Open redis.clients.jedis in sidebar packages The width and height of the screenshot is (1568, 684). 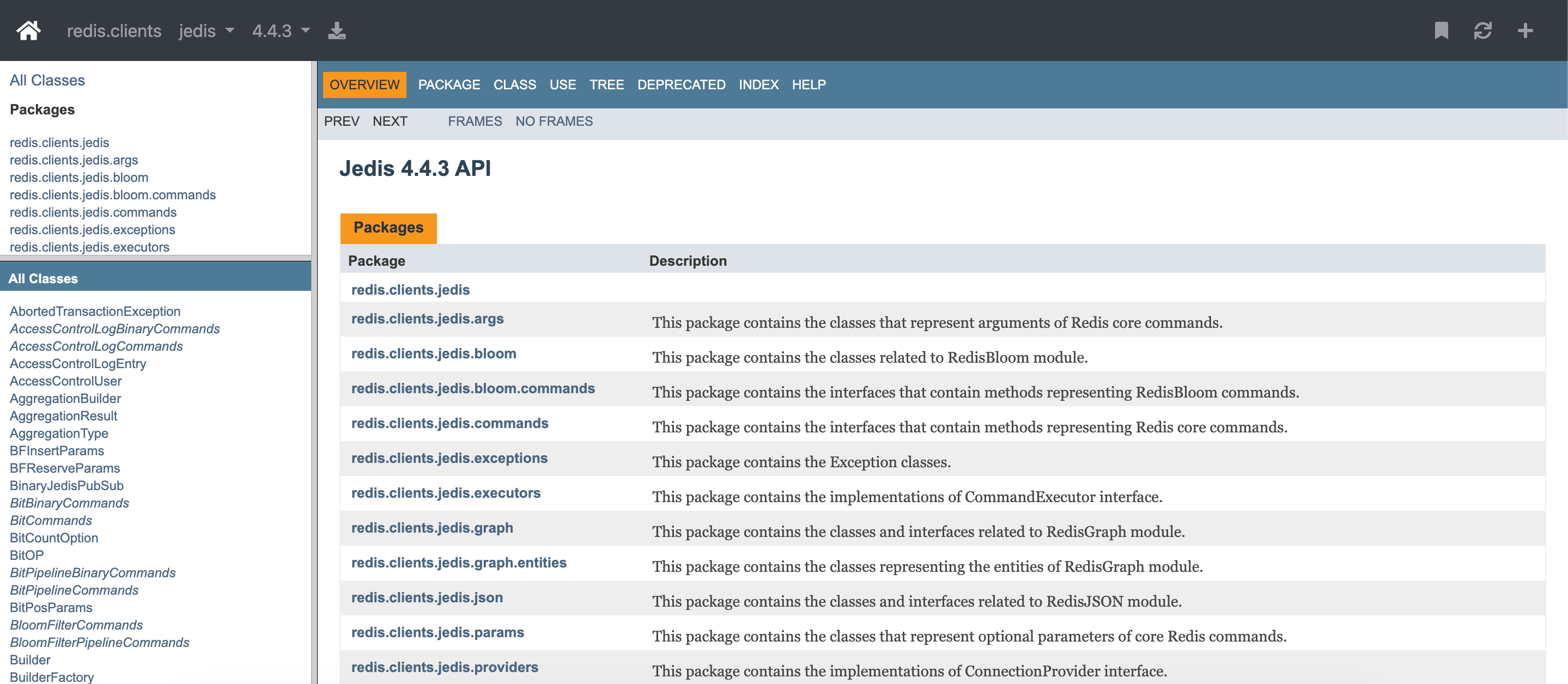coord(59,142)
